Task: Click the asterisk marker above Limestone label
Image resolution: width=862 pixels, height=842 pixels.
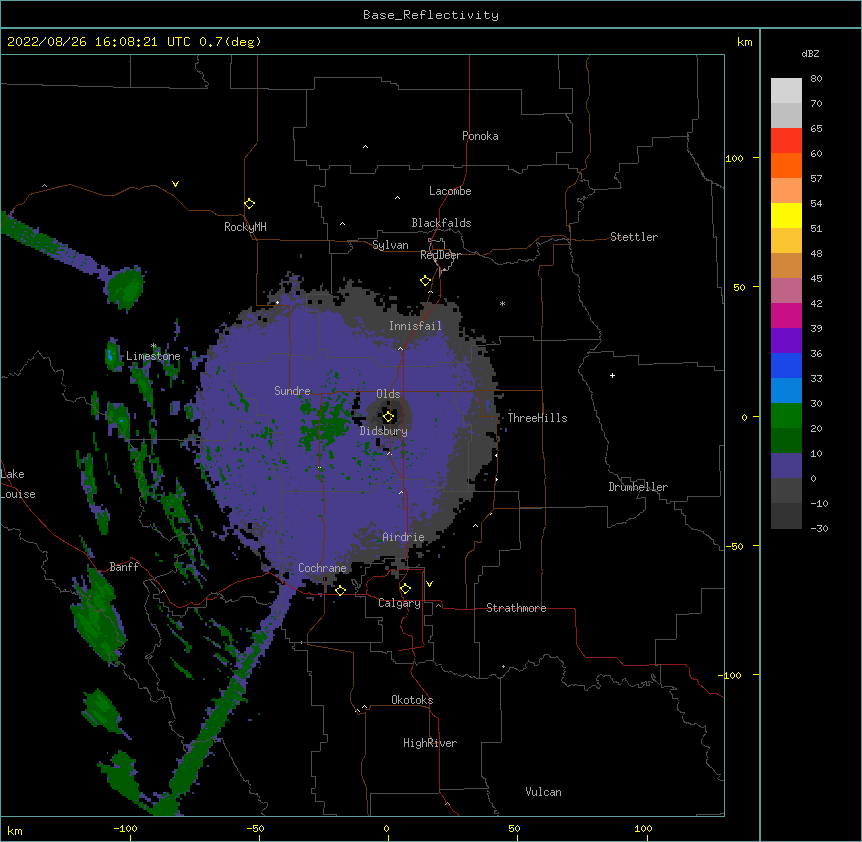Action: pos(154,346)
